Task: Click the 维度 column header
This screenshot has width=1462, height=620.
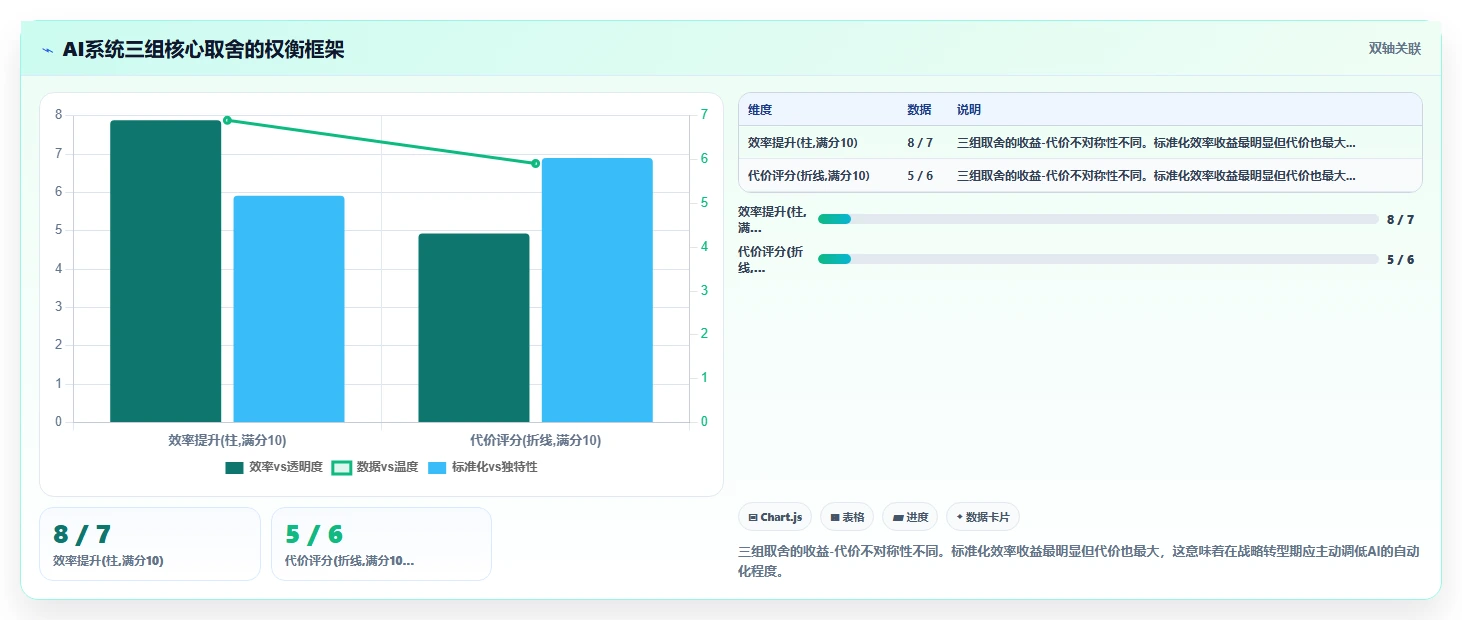Action: [x=760, y=110]
